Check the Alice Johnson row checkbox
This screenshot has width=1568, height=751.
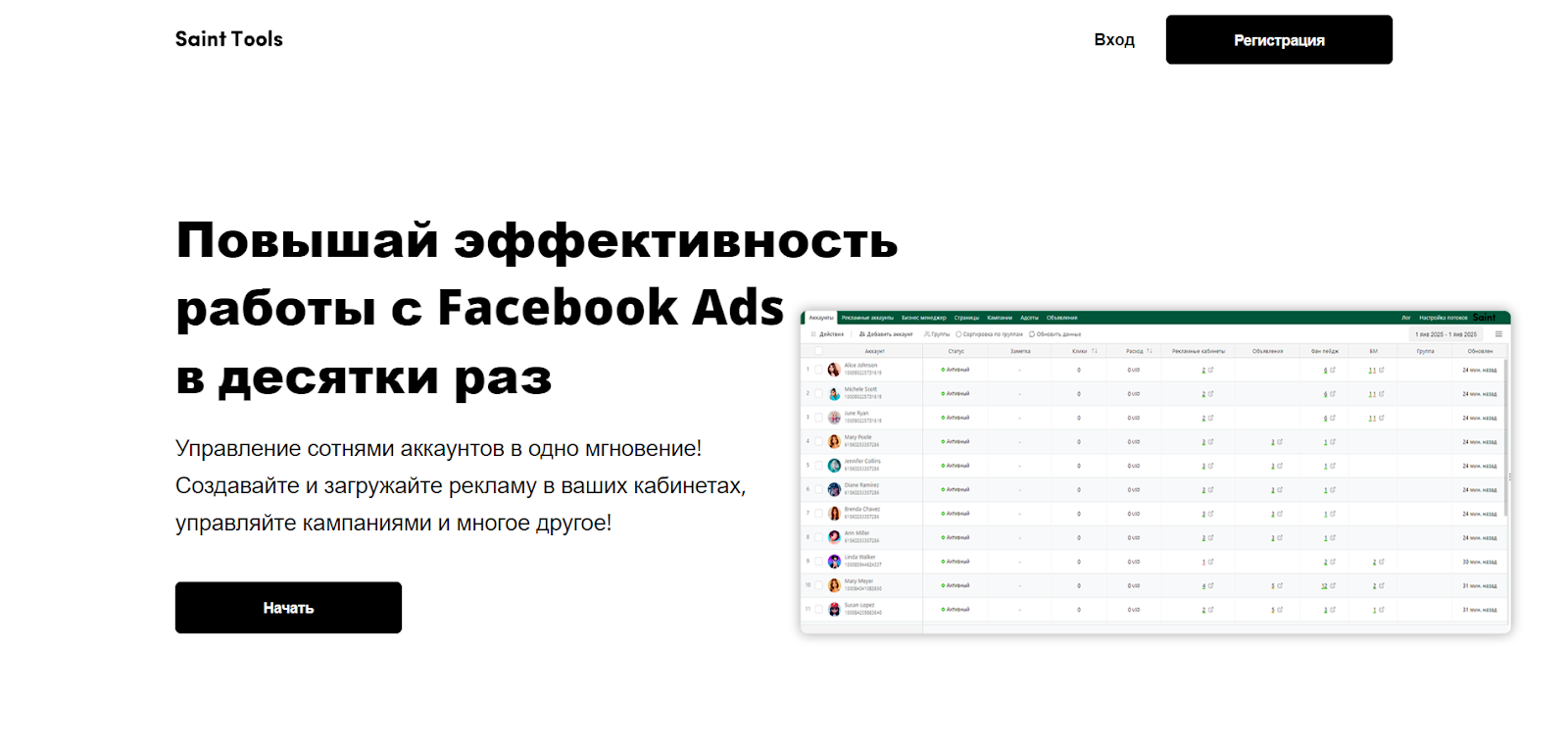819,370
